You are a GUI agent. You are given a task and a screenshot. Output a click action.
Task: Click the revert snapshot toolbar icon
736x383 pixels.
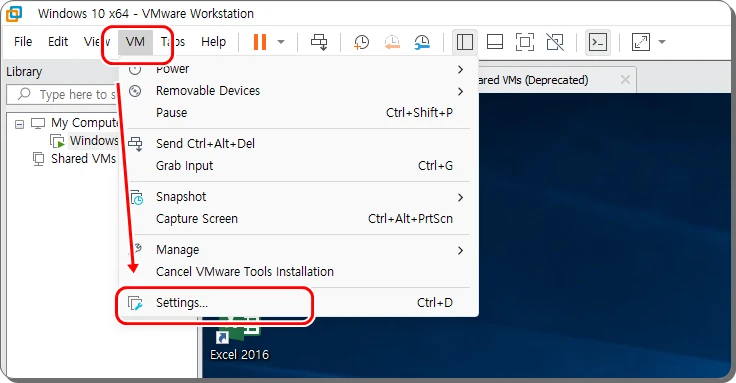(392, 42)
